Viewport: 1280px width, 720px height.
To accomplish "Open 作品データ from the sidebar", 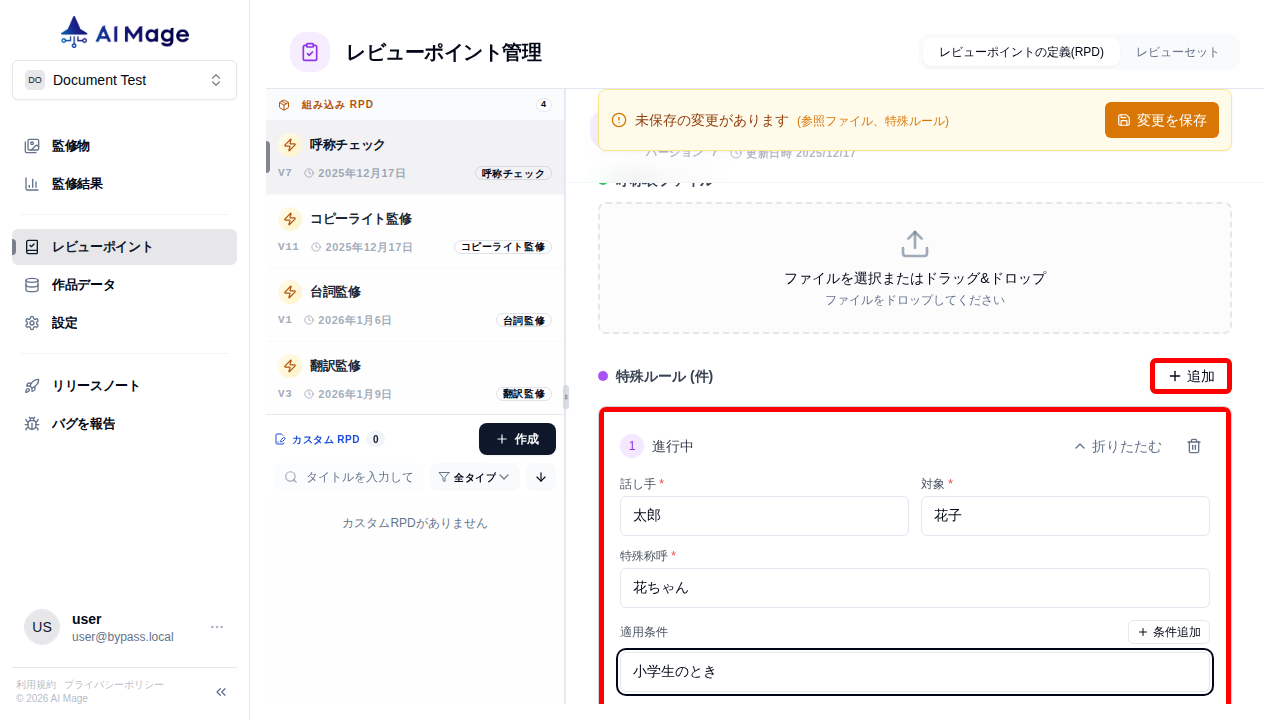I will tap(81, 284).
